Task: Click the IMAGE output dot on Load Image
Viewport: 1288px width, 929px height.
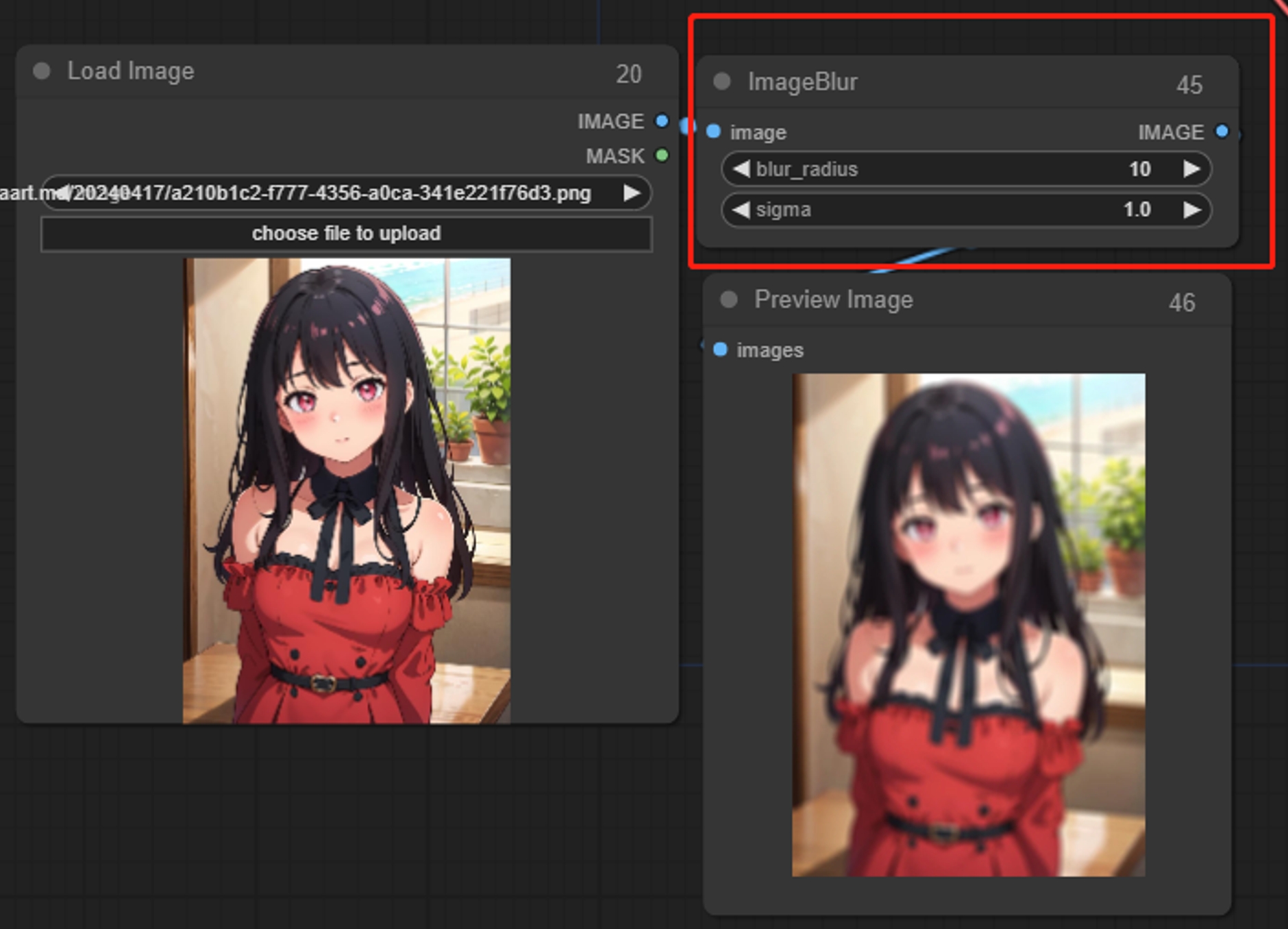Action: coord(660,121)
